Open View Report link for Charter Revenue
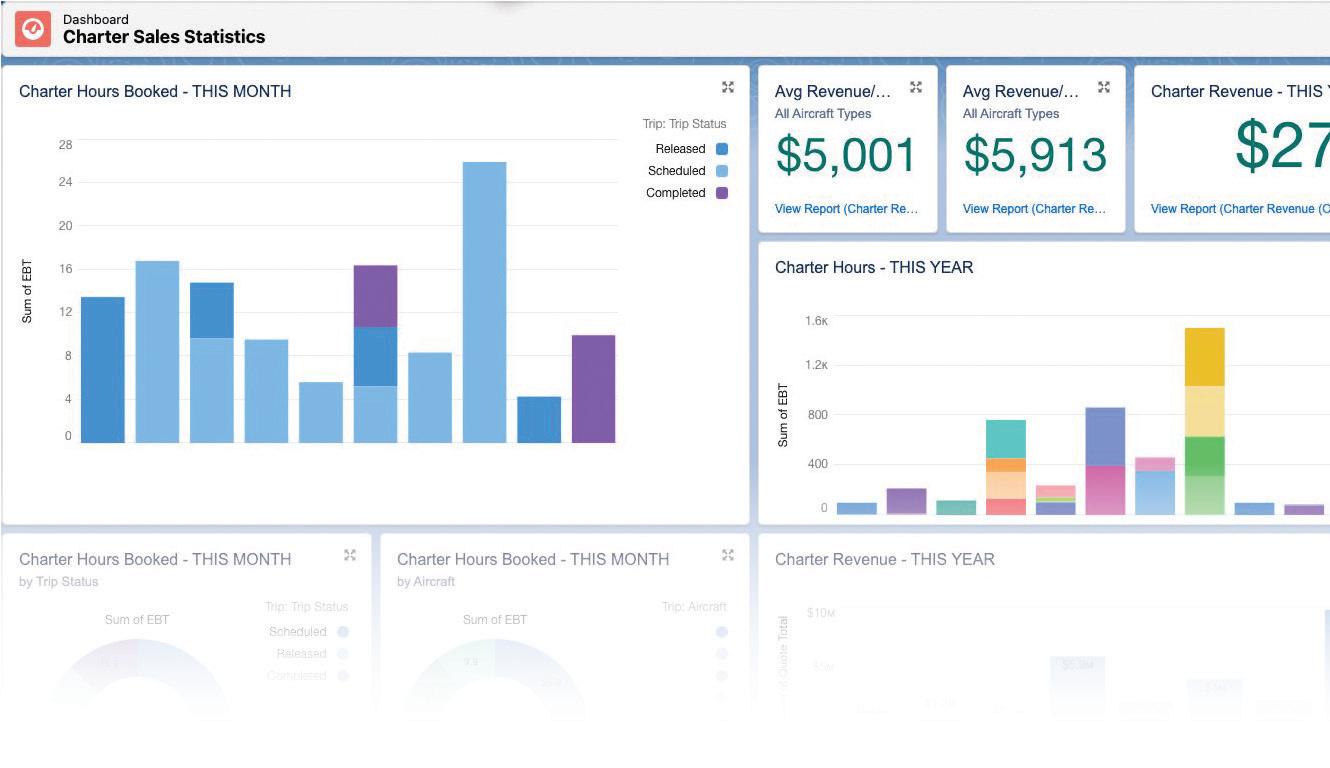The height and width of the screenshot is (768, 1330). pyautogui.click(x=1240, y=209)
